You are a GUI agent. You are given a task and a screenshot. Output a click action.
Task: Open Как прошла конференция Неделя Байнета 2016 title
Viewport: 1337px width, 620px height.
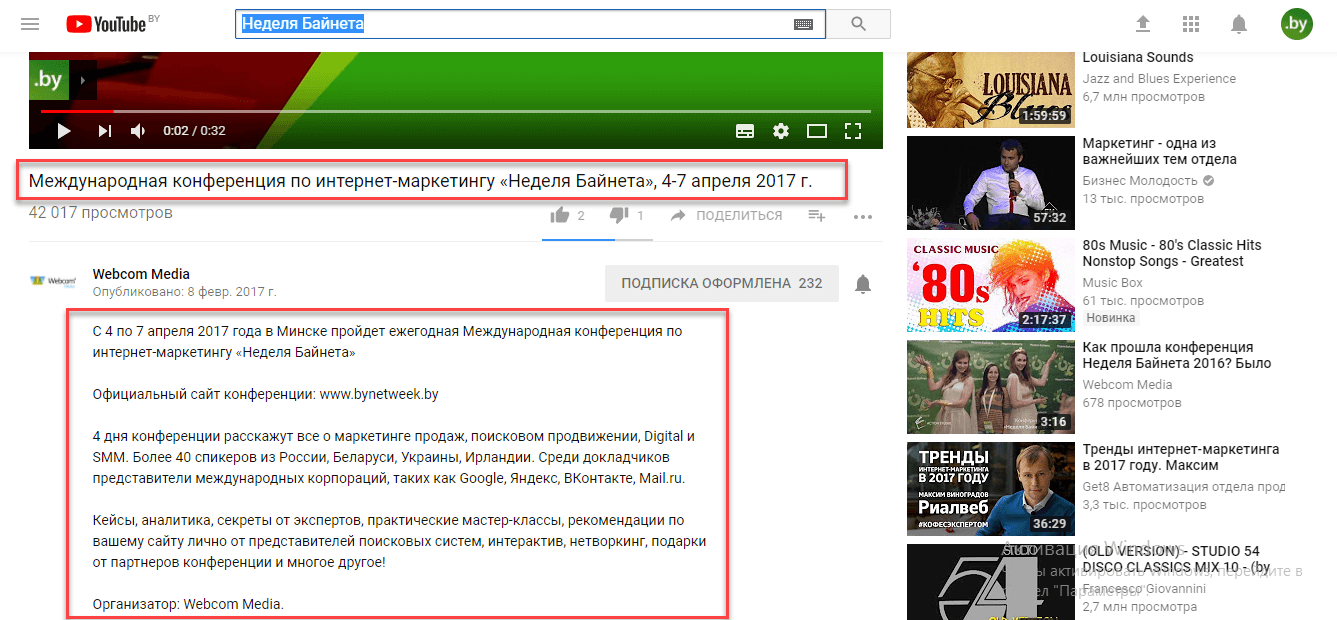(x=1177, y=355)
